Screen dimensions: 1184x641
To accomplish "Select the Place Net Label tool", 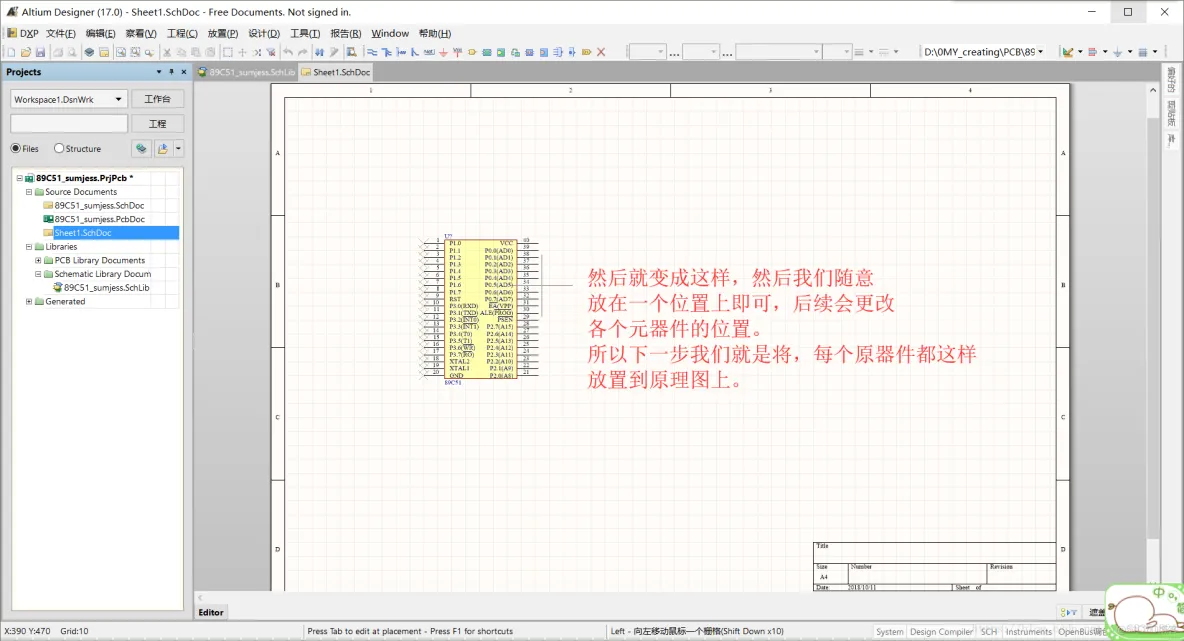I will pyautogui.click(x=429, y=52).
